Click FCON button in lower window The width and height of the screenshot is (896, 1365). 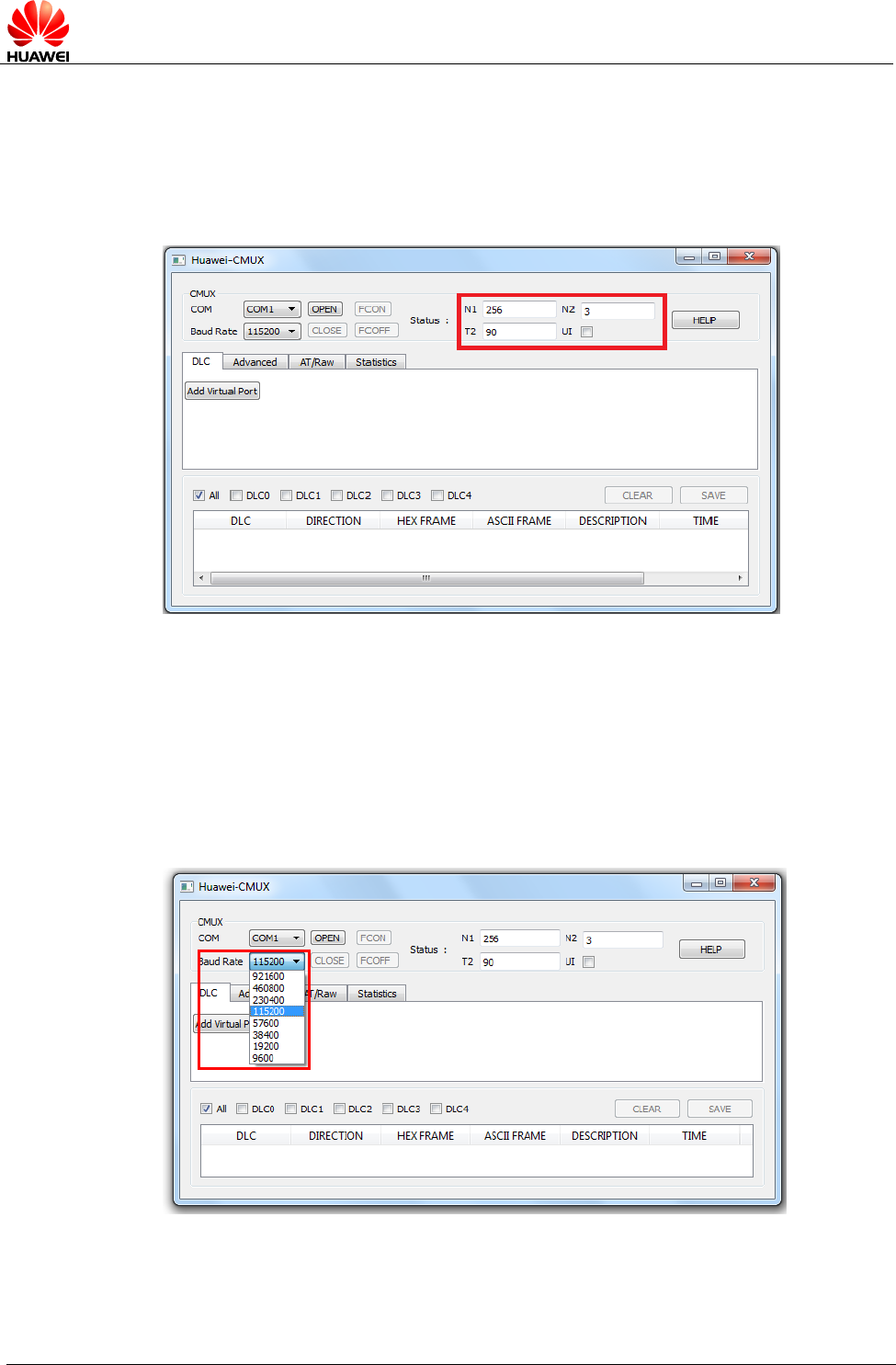tap(373, 938)
